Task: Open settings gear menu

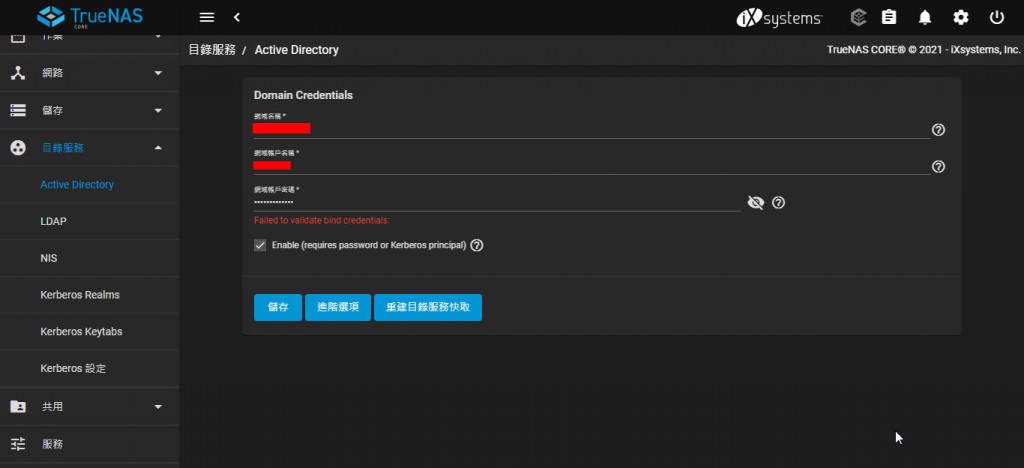Action: click(x=961, y=18)
